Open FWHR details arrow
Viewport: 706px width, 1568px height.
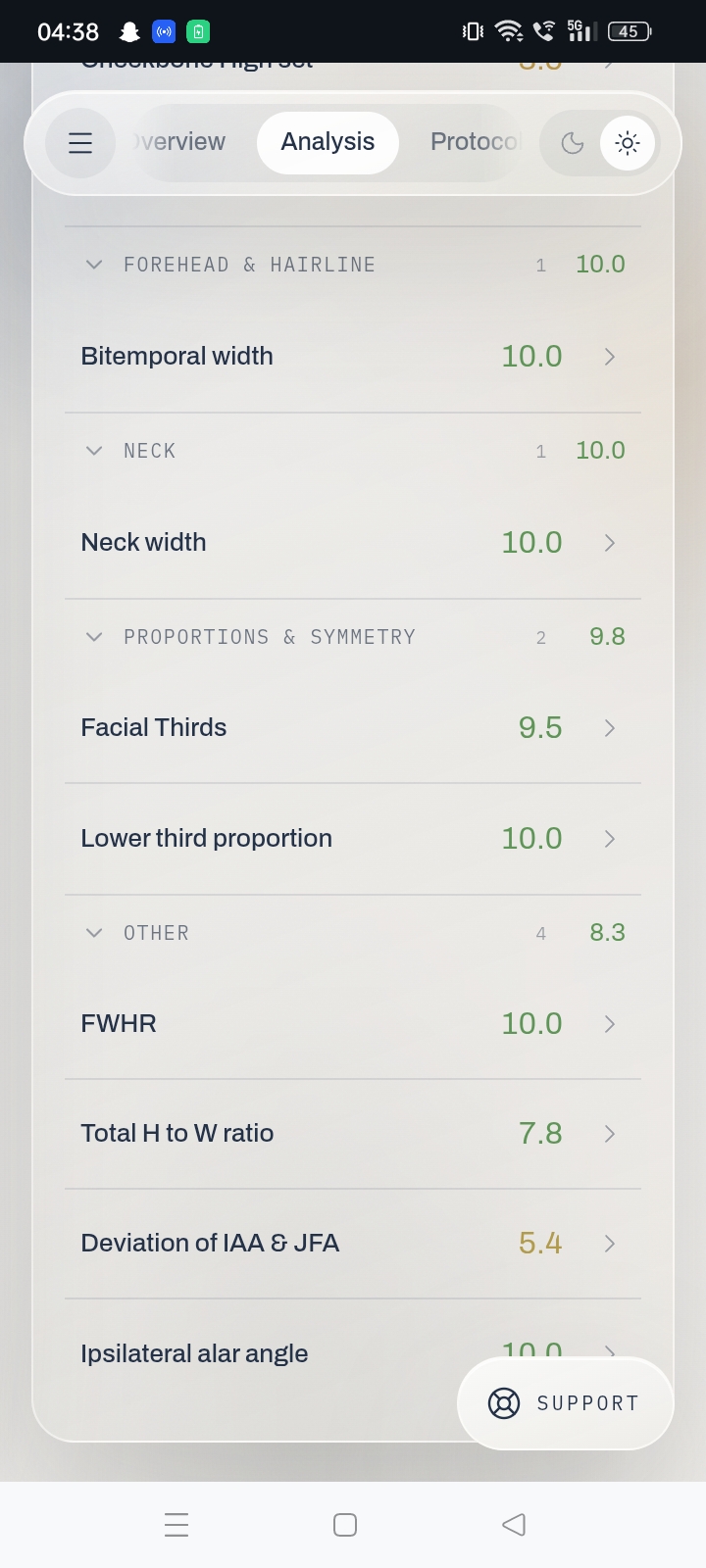(x=610, y=1024)
